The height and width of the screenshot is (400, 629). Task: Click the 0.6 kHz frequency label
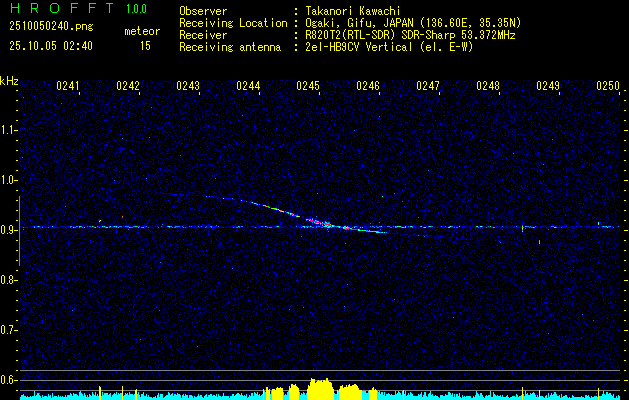point(8,380)
